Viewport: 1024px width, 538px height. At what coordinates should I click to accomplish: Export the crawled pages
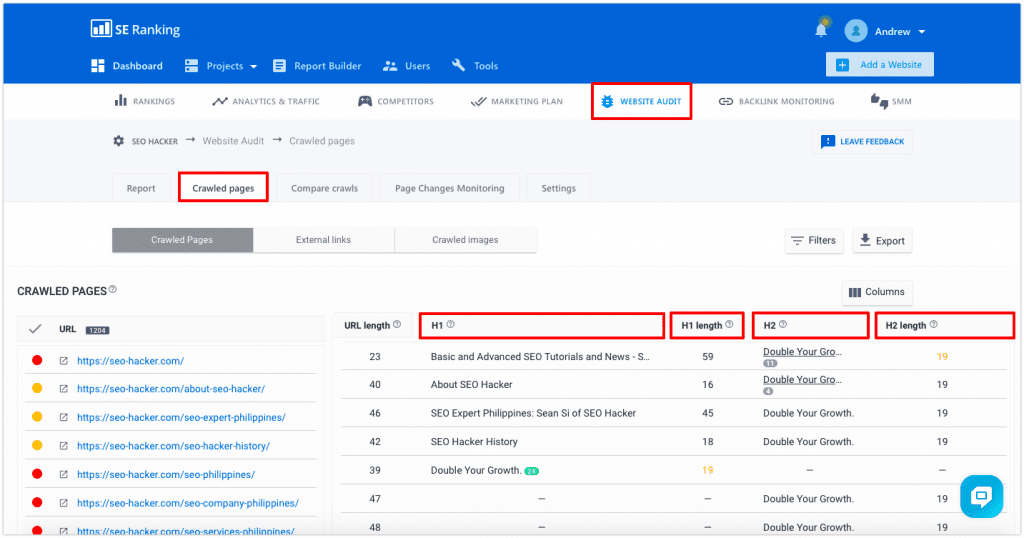click(882, 240)
